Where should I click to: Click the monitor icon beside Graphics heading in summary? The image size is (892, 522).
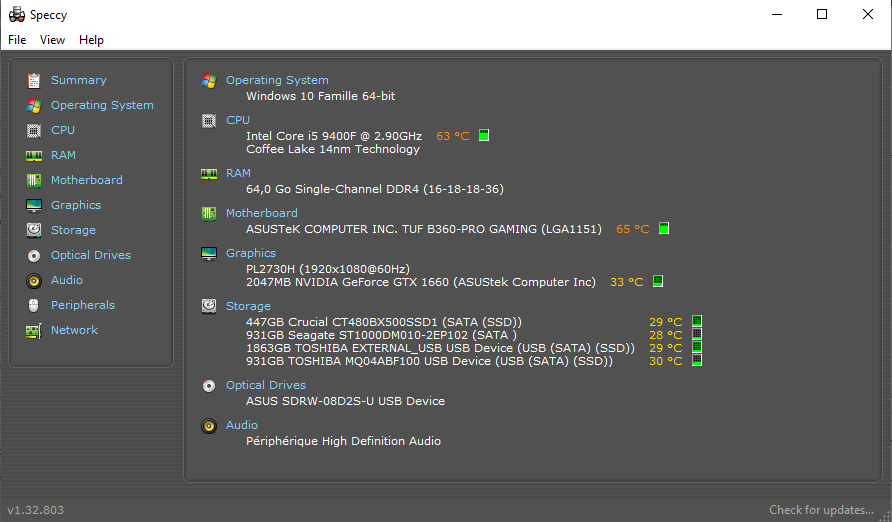209,254
